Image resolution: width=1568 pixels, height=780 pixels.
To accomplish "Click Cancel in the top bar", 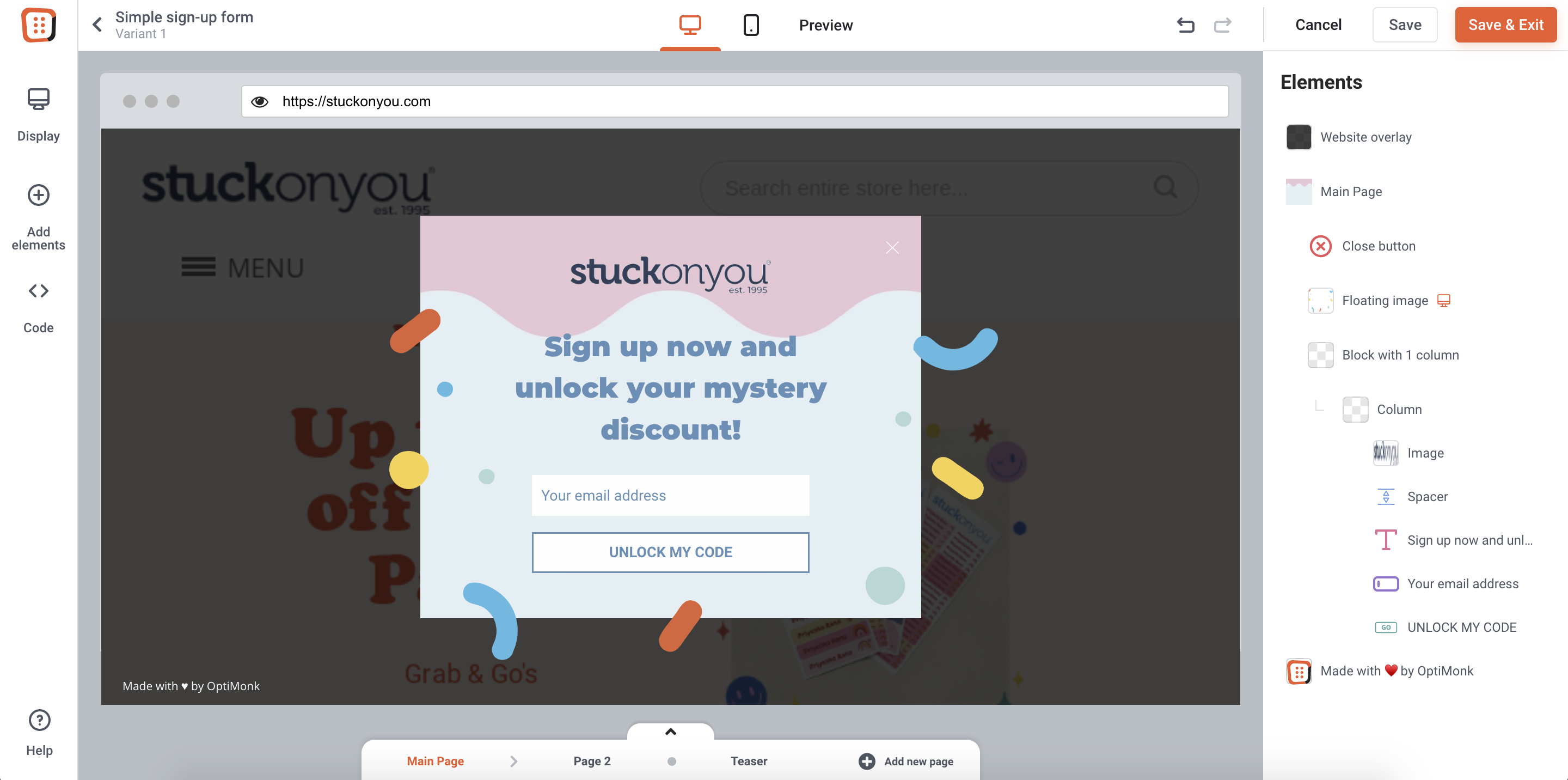I will click(x=1318, y=25).
